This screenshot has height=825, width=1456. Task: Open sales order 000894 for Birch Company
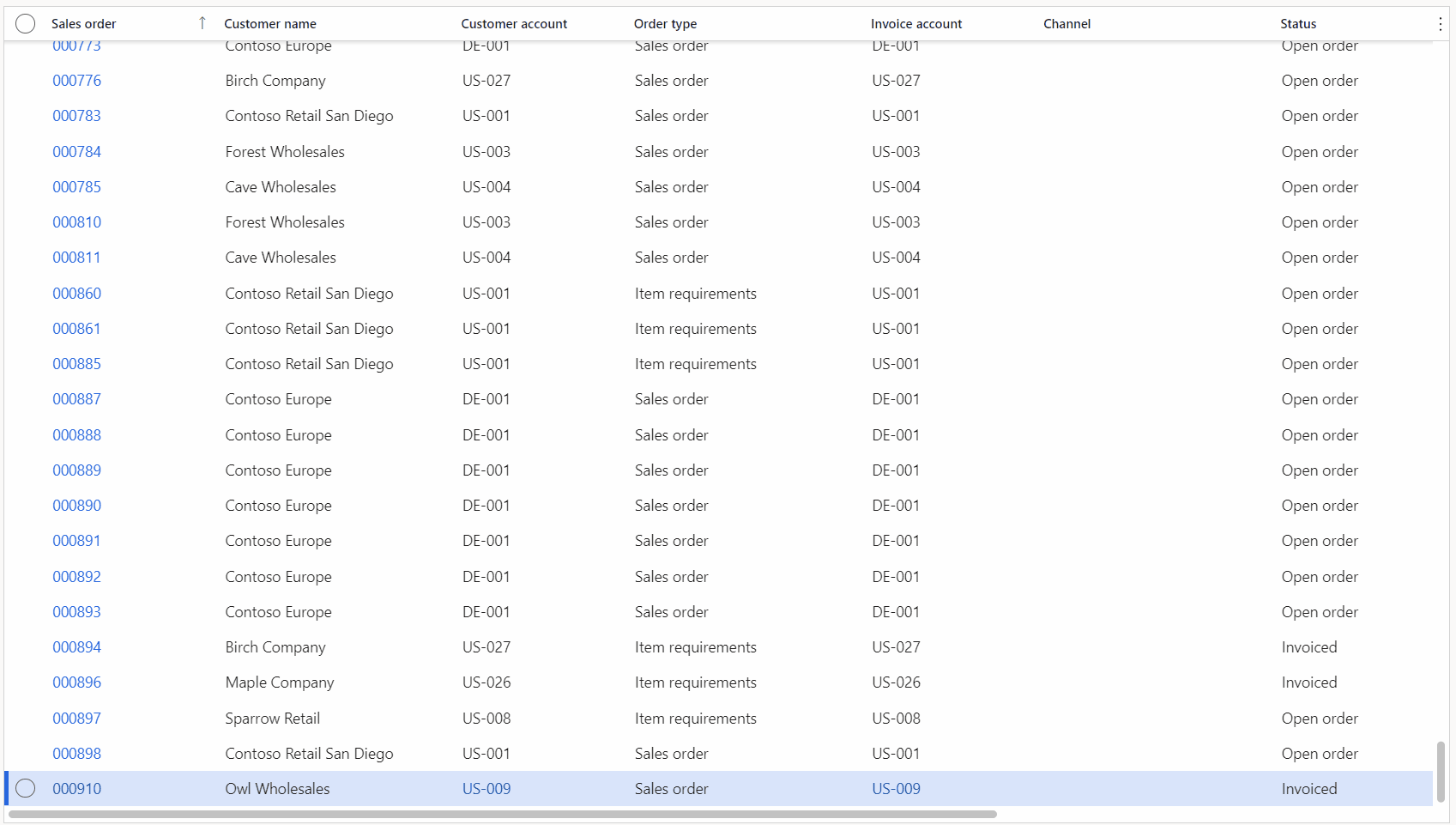click(x=77, y=646)
